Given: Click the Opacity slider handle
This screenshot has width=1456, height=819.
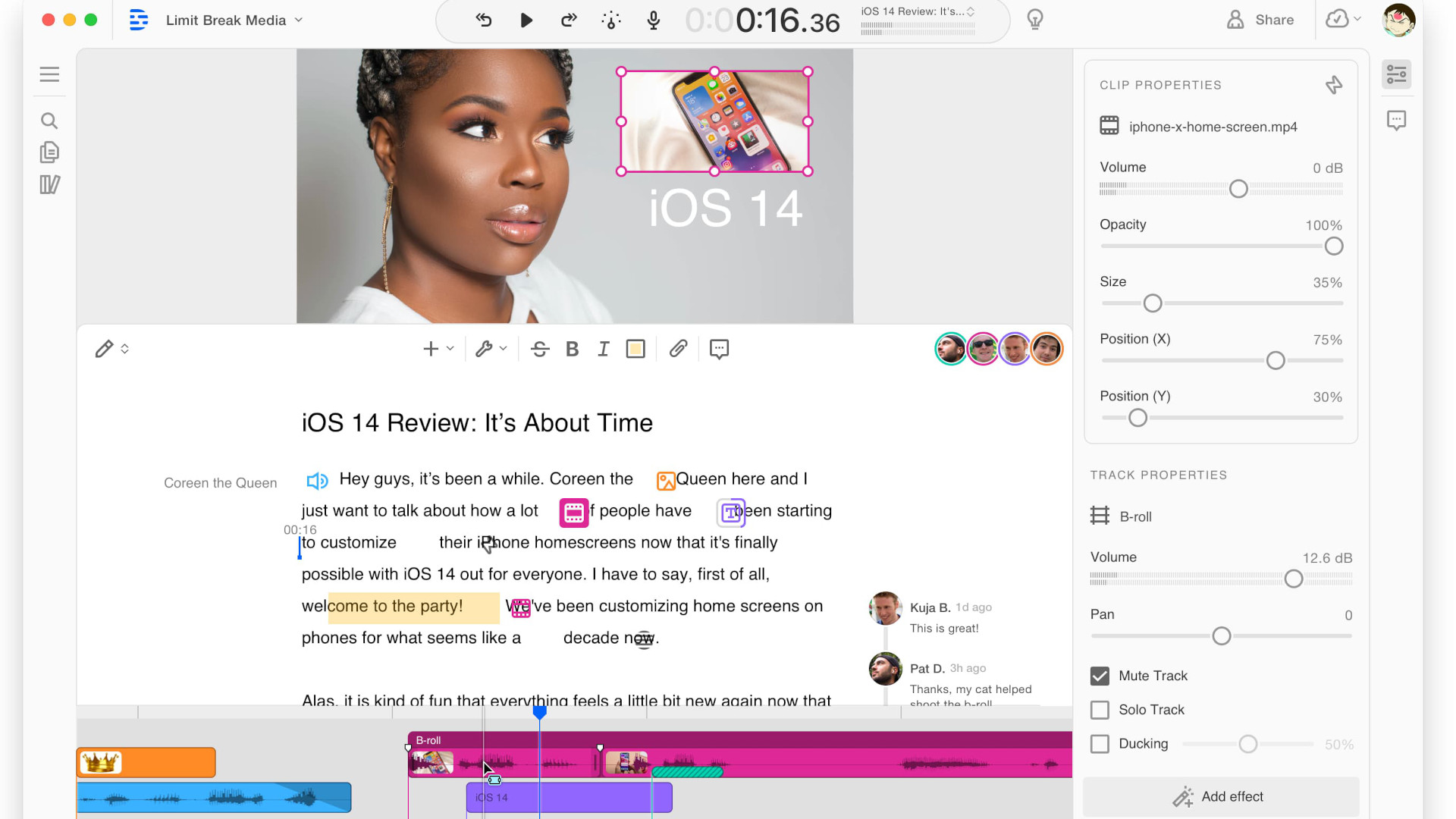Looking at the screenshot, I should [x=1333, y=246].
